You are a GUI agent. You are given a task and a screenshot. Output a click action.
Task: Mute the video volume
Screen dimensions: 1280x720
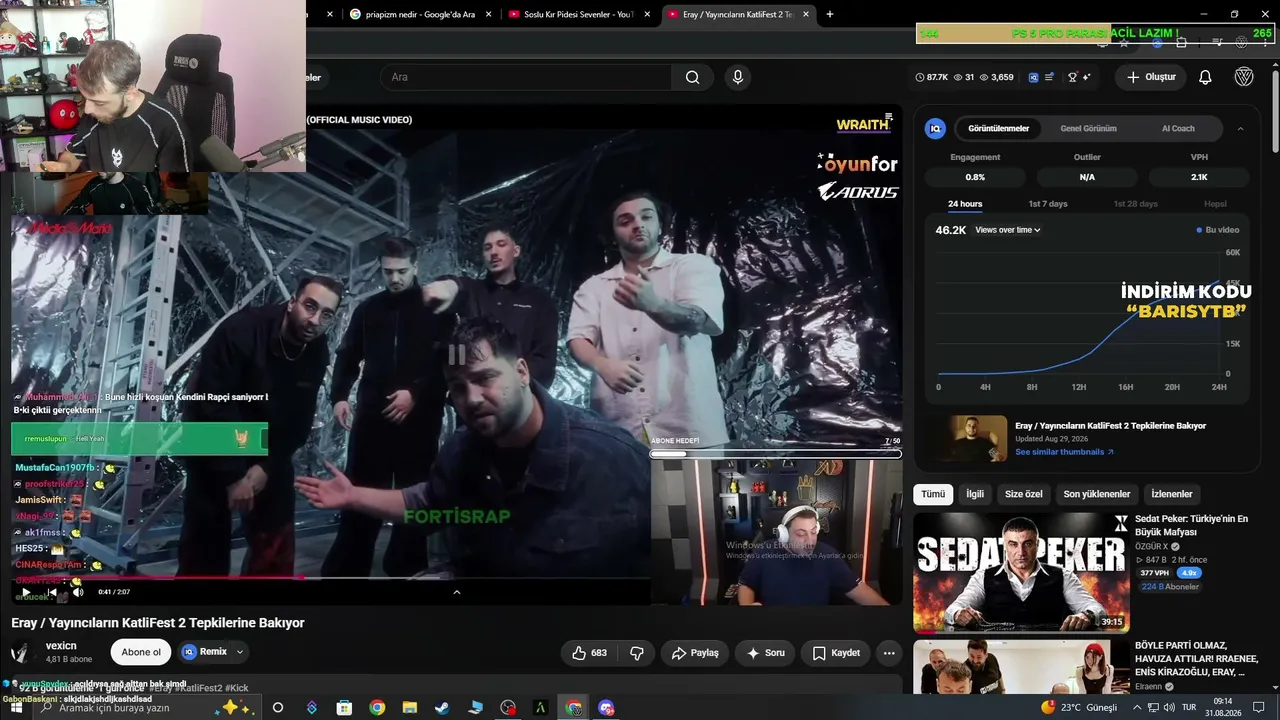pyautogui.click(x=78, y=592)
